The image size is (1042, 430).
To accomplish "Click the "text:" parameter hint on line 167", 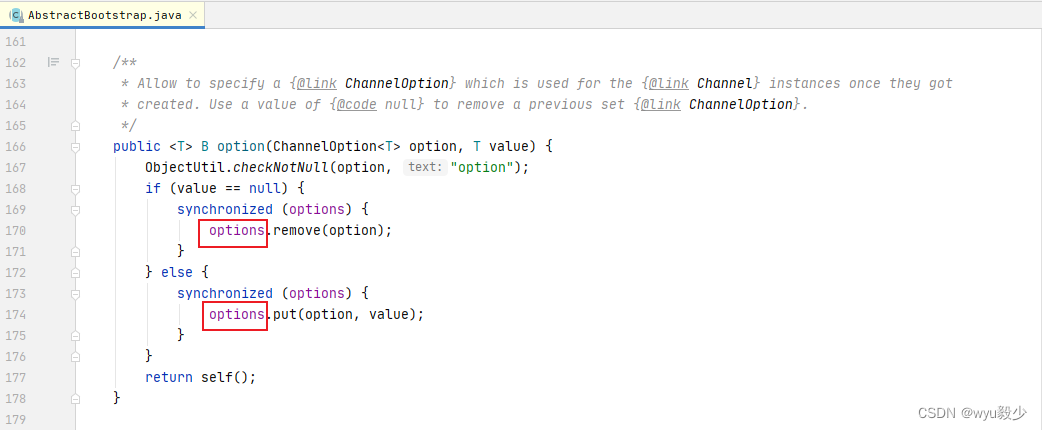I will click(x=425, y=167).
